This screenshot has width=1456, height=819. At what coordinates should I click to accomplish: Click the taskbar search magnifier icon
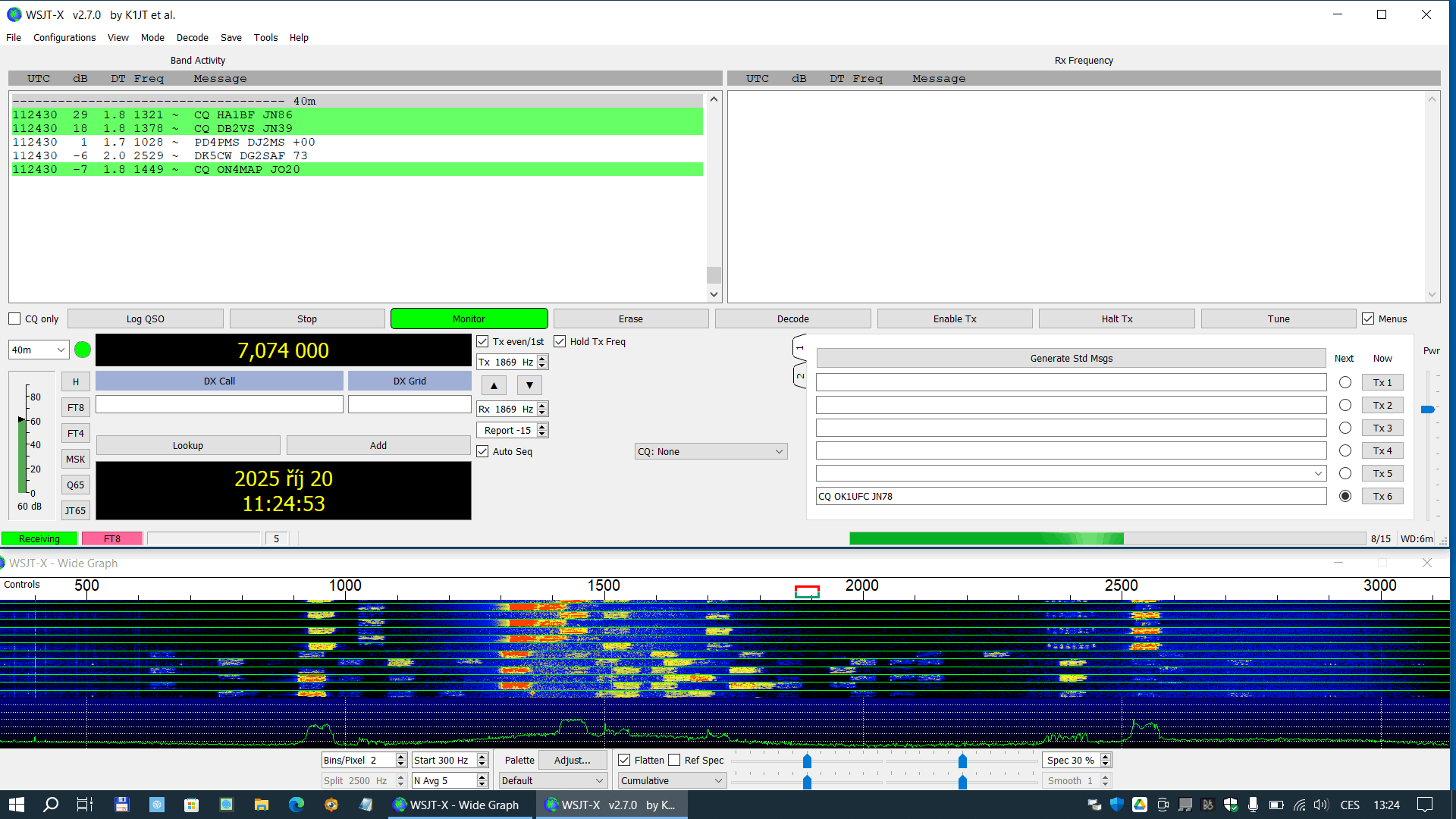pyautogui.click(x=51, y=805)
